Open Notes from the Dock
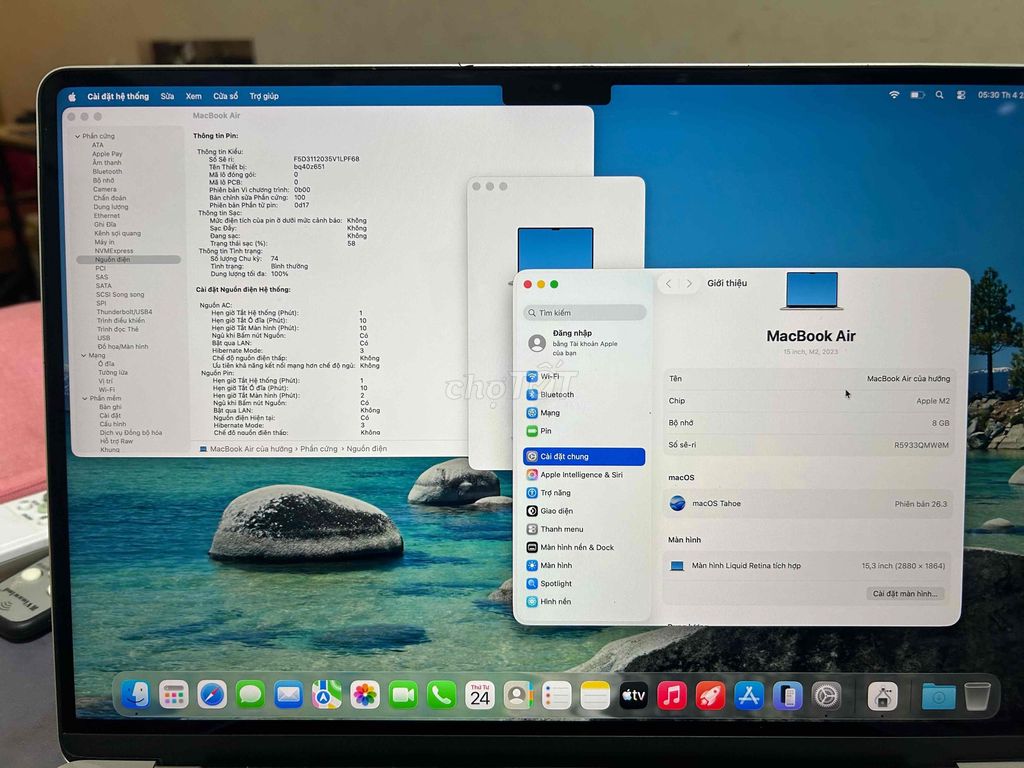The image size is (1024, 768). (595, 696)
